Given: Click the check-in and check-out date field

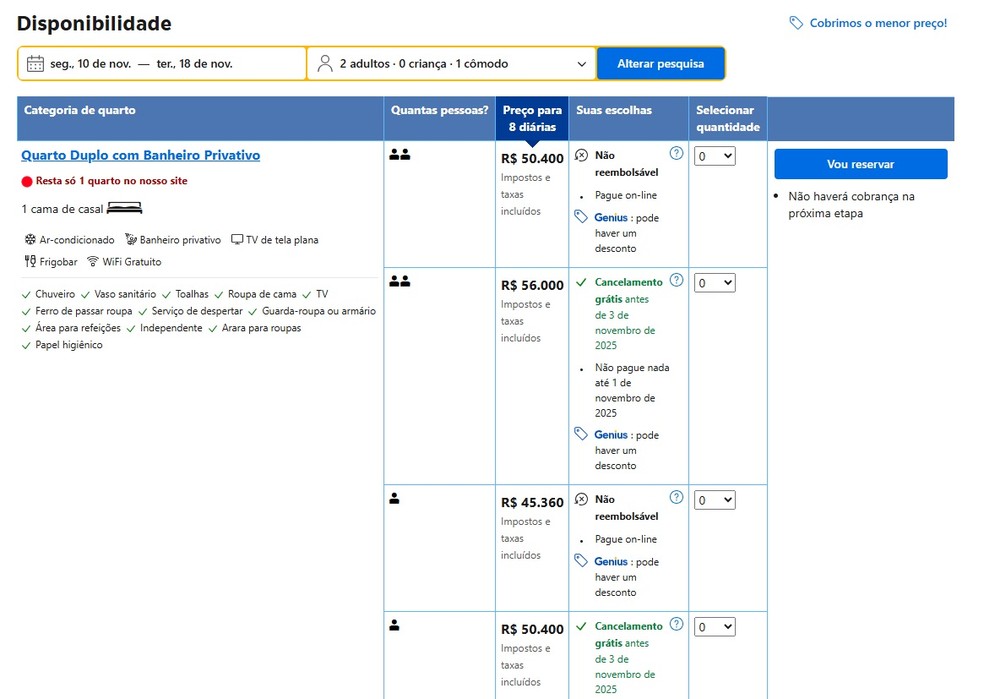Looking at the screenshot, I should click(x=162, y=64).
